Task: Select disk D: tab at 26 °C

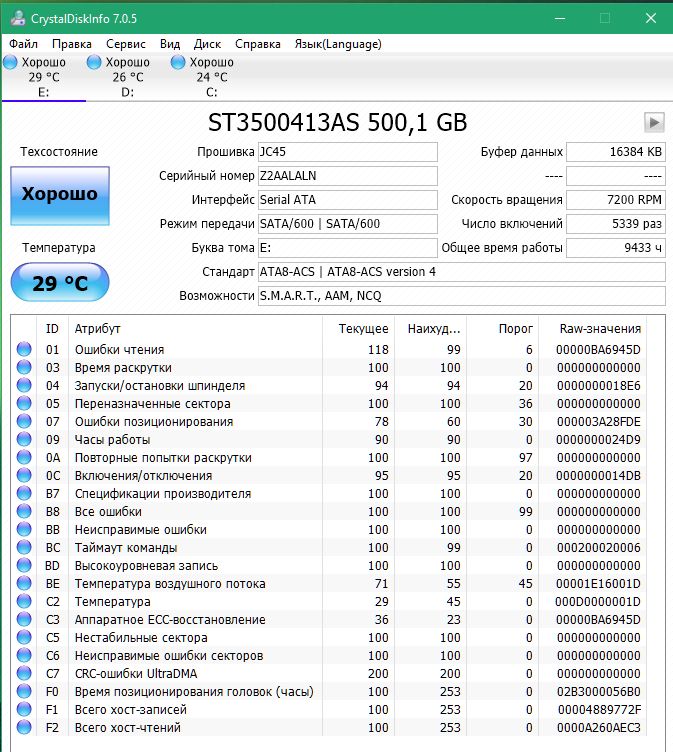Action: (128, 77)
